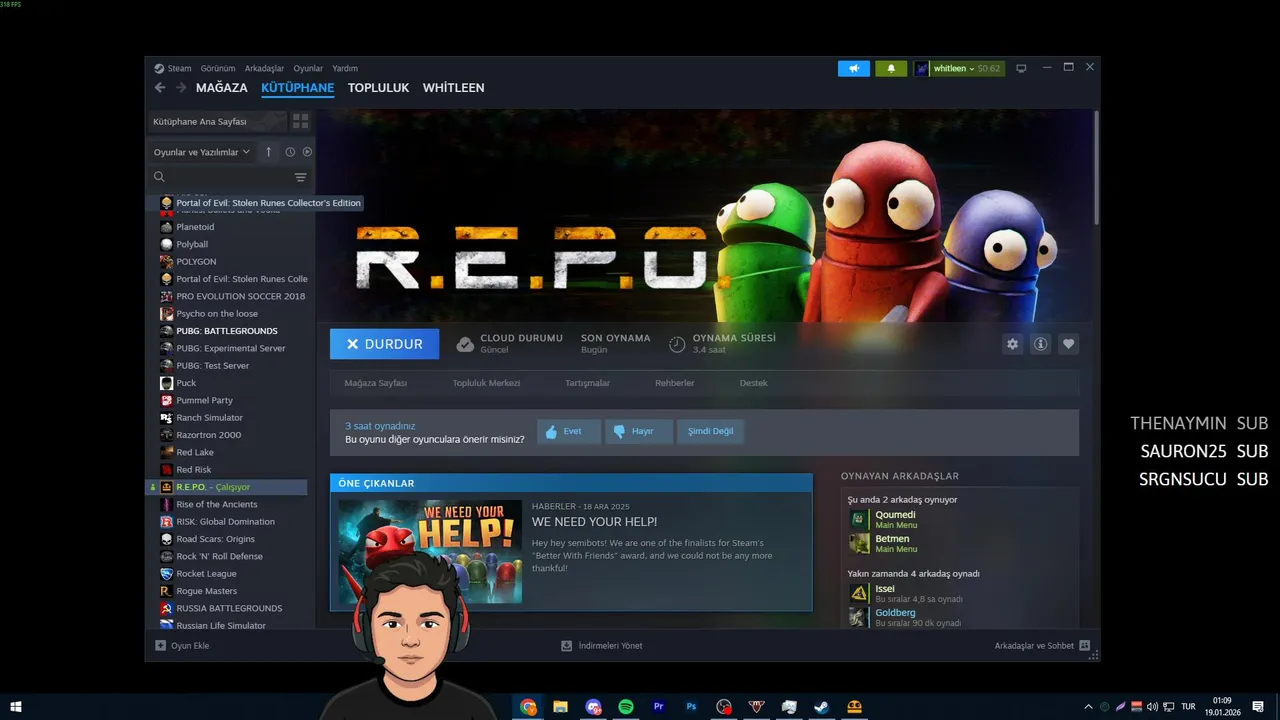Open Mağaza Sayfası link
1280x720 pixels.
pyautogui.click(x=376, y=383)
